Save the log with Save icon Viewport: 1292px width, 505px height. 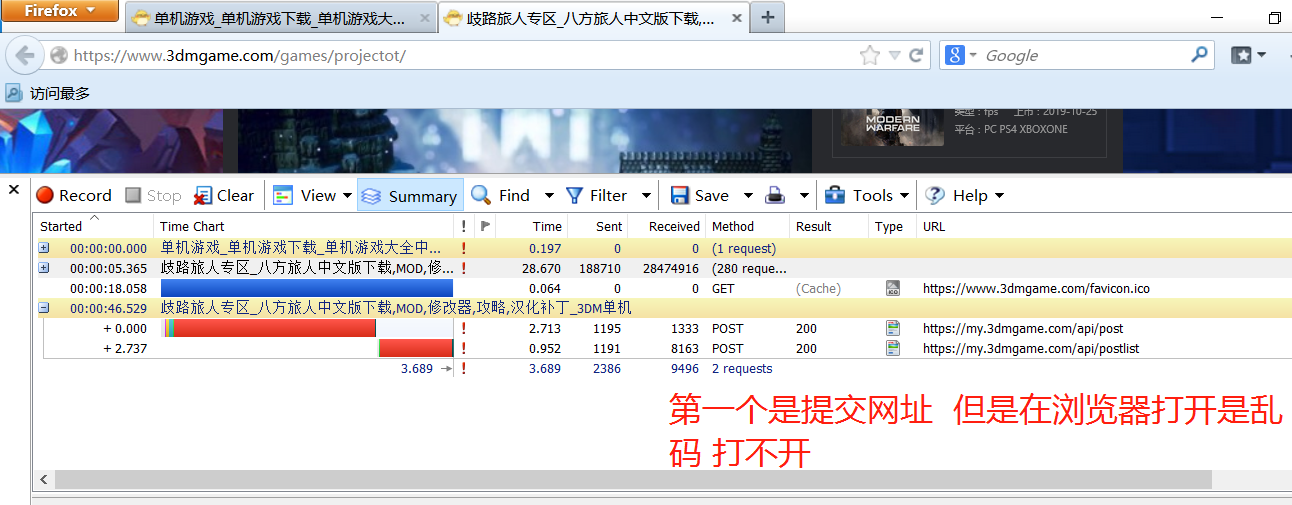tap(680, 196)
